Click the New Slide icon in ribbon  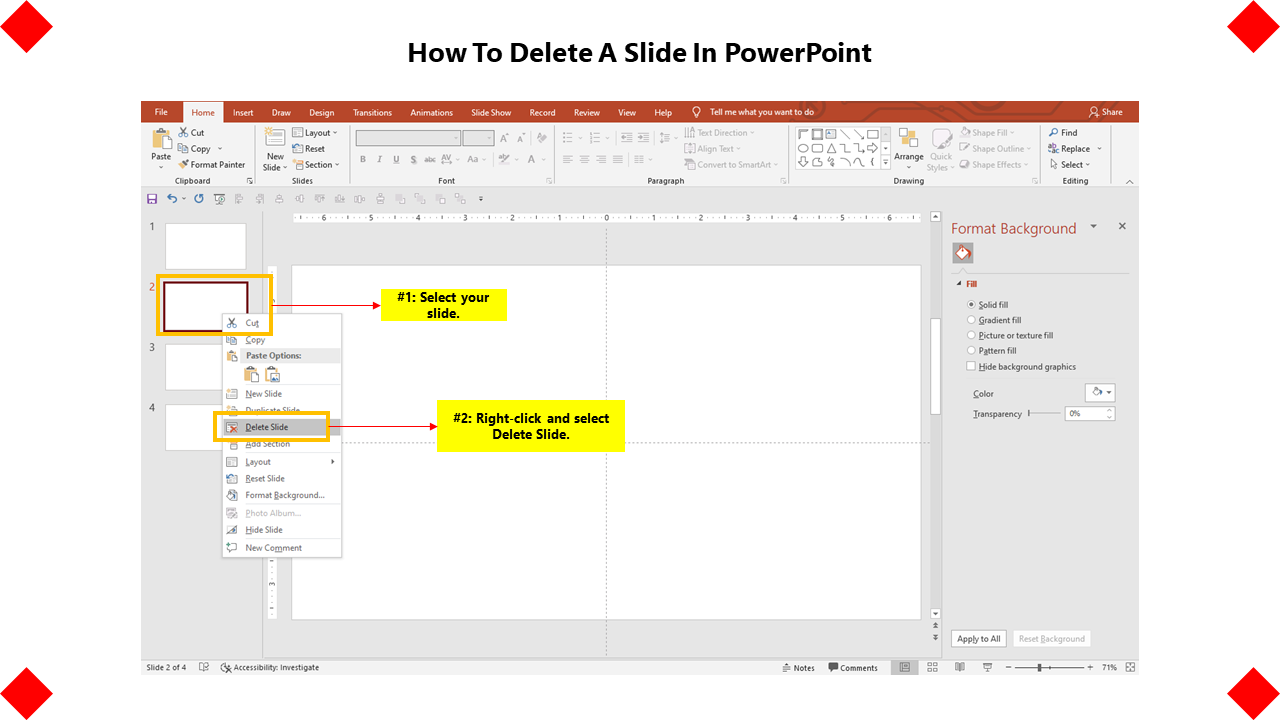click(x=274, y=138)
